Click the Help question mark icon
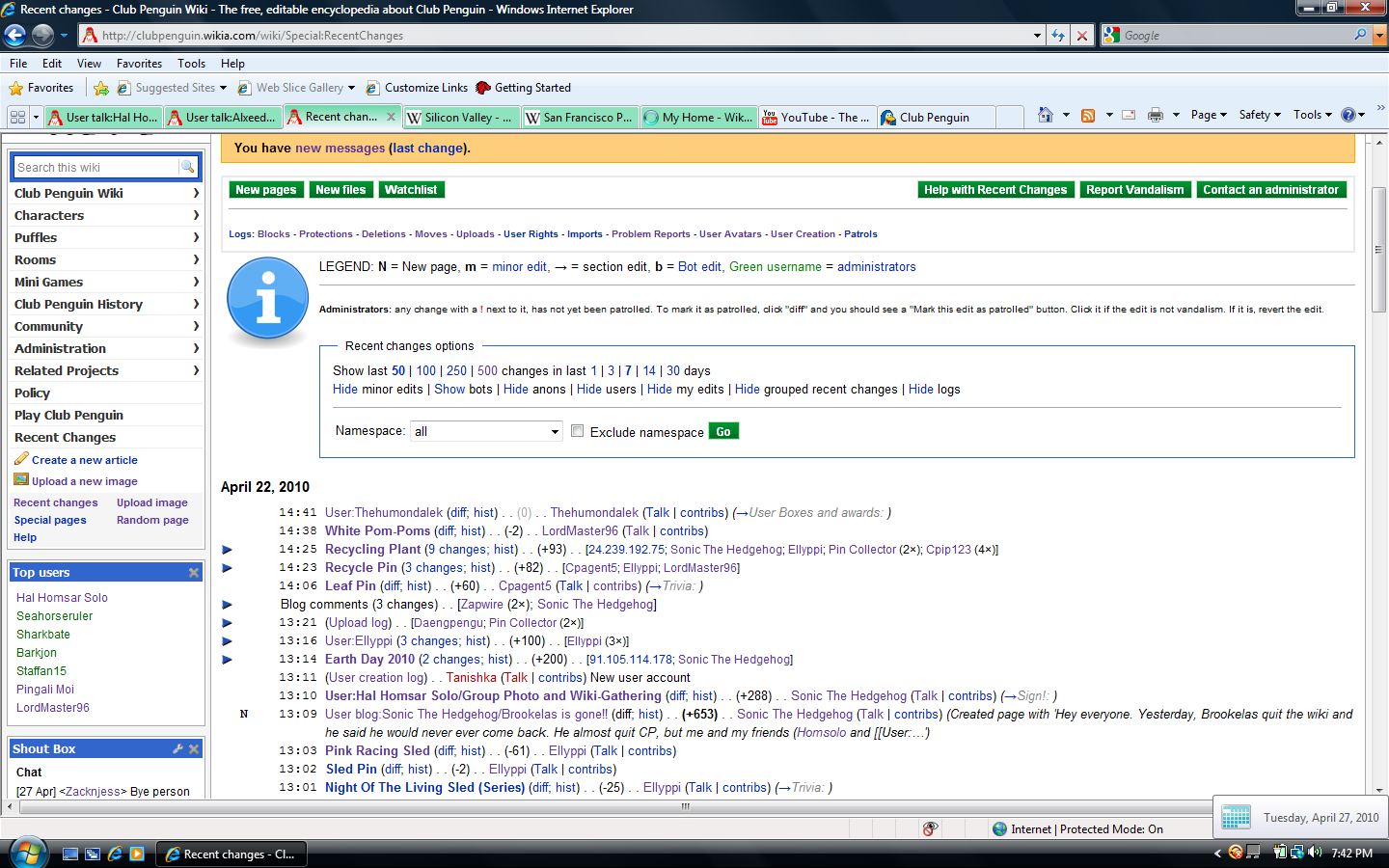Screen dimensions: 1389x868 point(1348,115)
